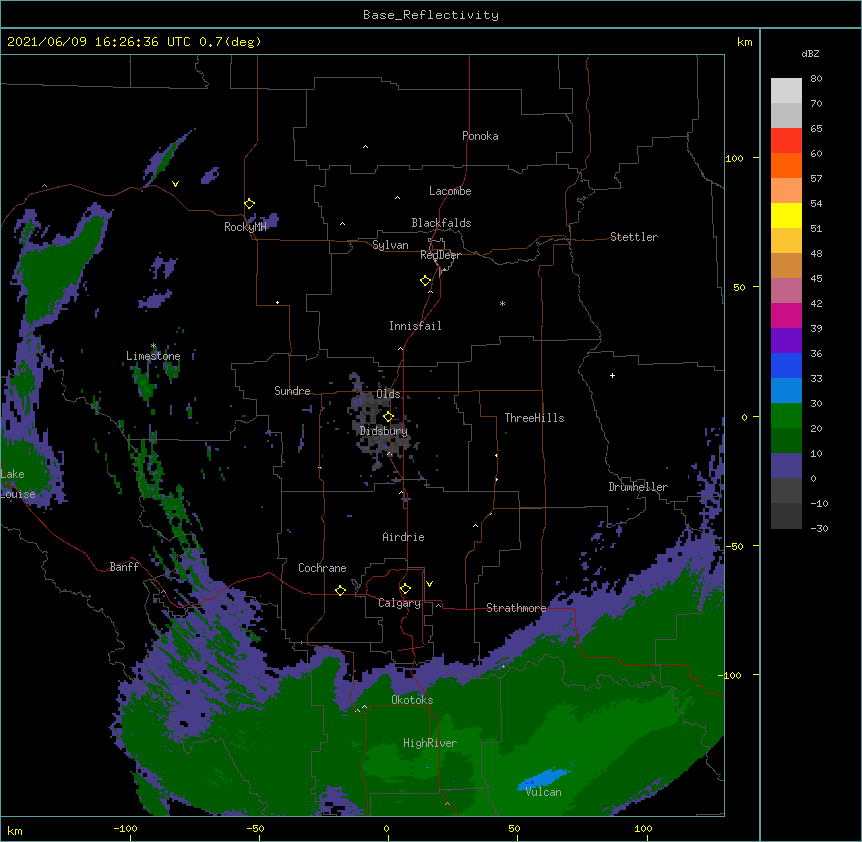The height and width of the screenshot is (842, 862).
Task: Click the yellow diamond marker beside RockyMH
Action: click(x=250, y=204)
